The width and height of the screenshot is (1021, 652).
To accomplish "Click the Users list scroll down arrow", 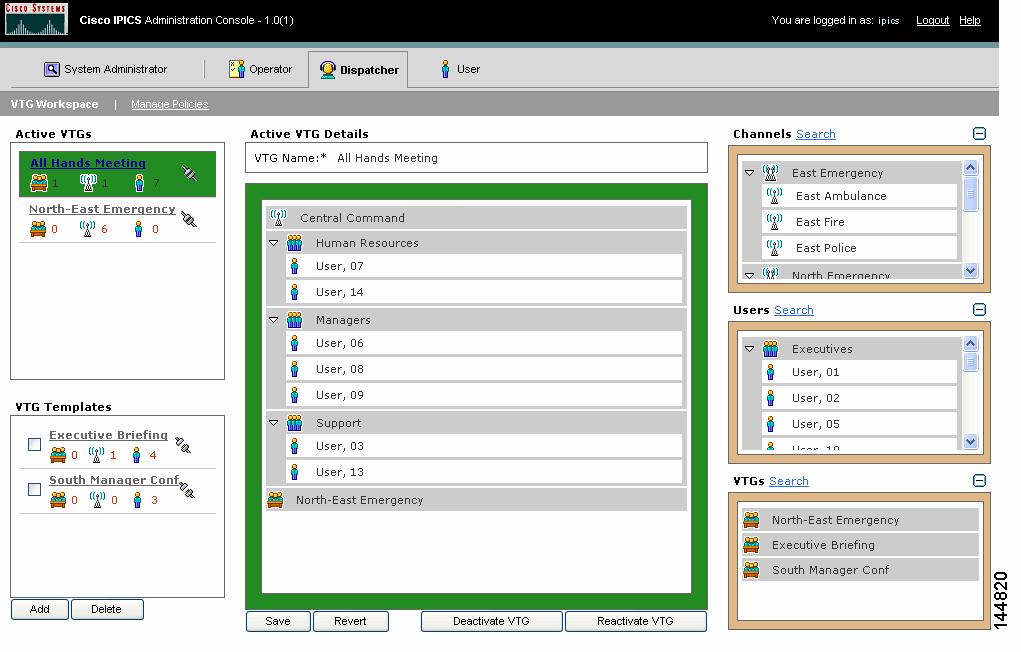I will point(970,442).
